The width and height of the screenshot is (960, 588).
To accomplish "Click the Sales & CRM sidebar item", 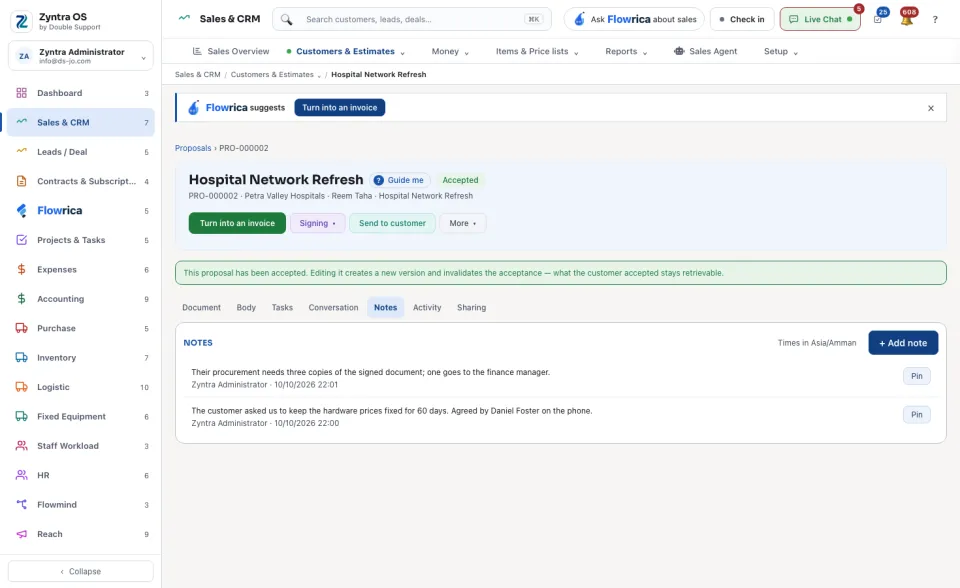I will 81,122.
